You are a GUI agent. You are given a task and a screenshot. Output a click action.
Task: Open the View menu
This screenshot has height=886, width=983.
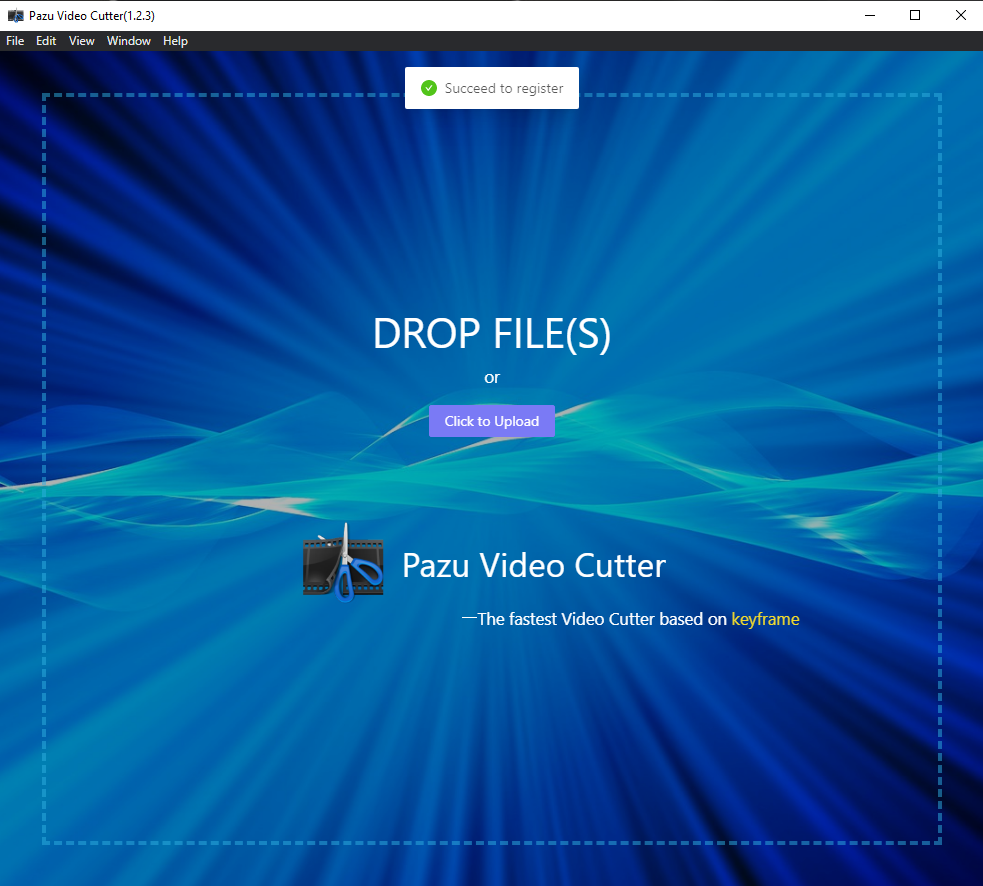coord(82,41)
